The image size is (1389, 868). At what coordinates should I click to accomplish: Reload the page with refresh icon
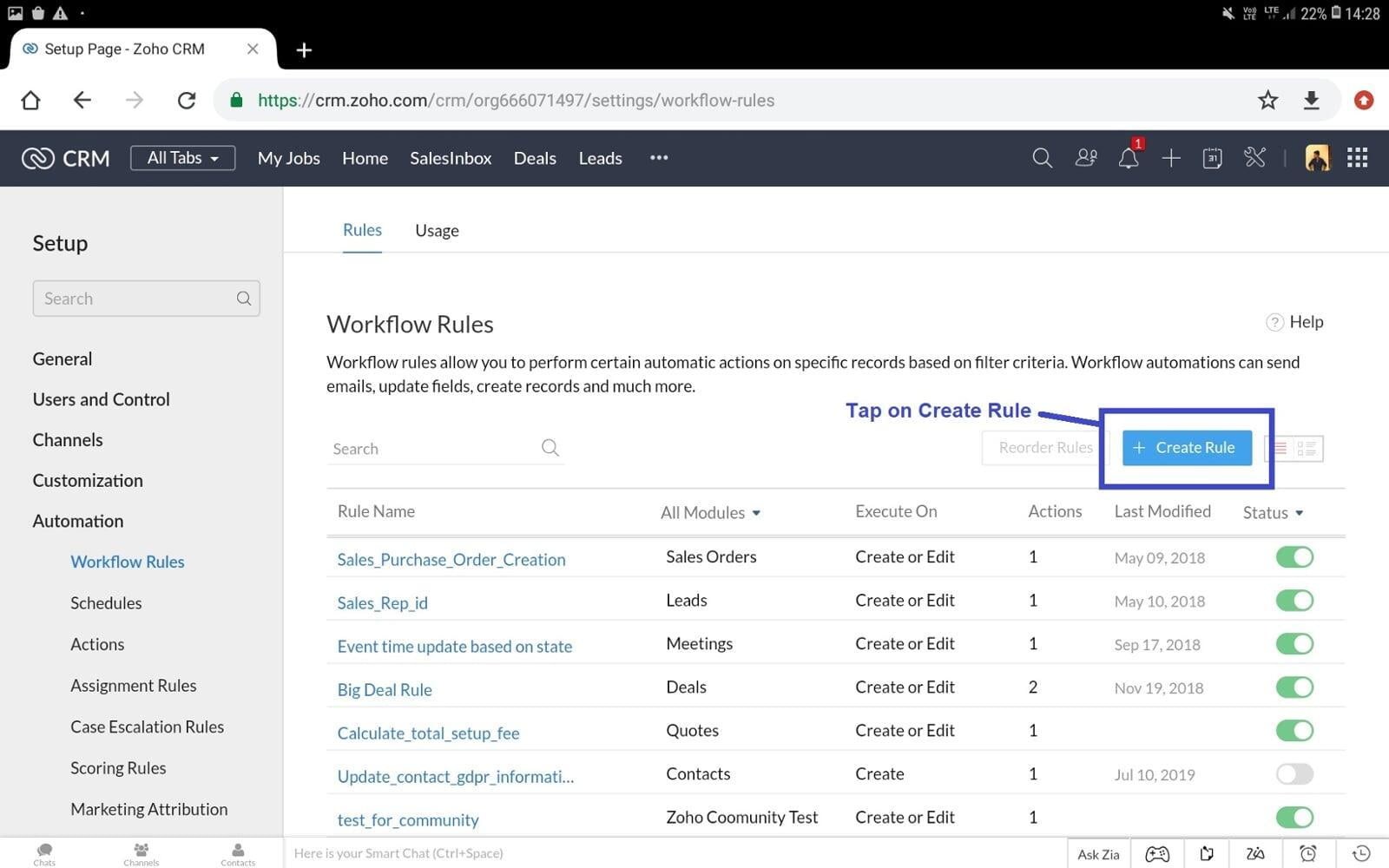187,101
